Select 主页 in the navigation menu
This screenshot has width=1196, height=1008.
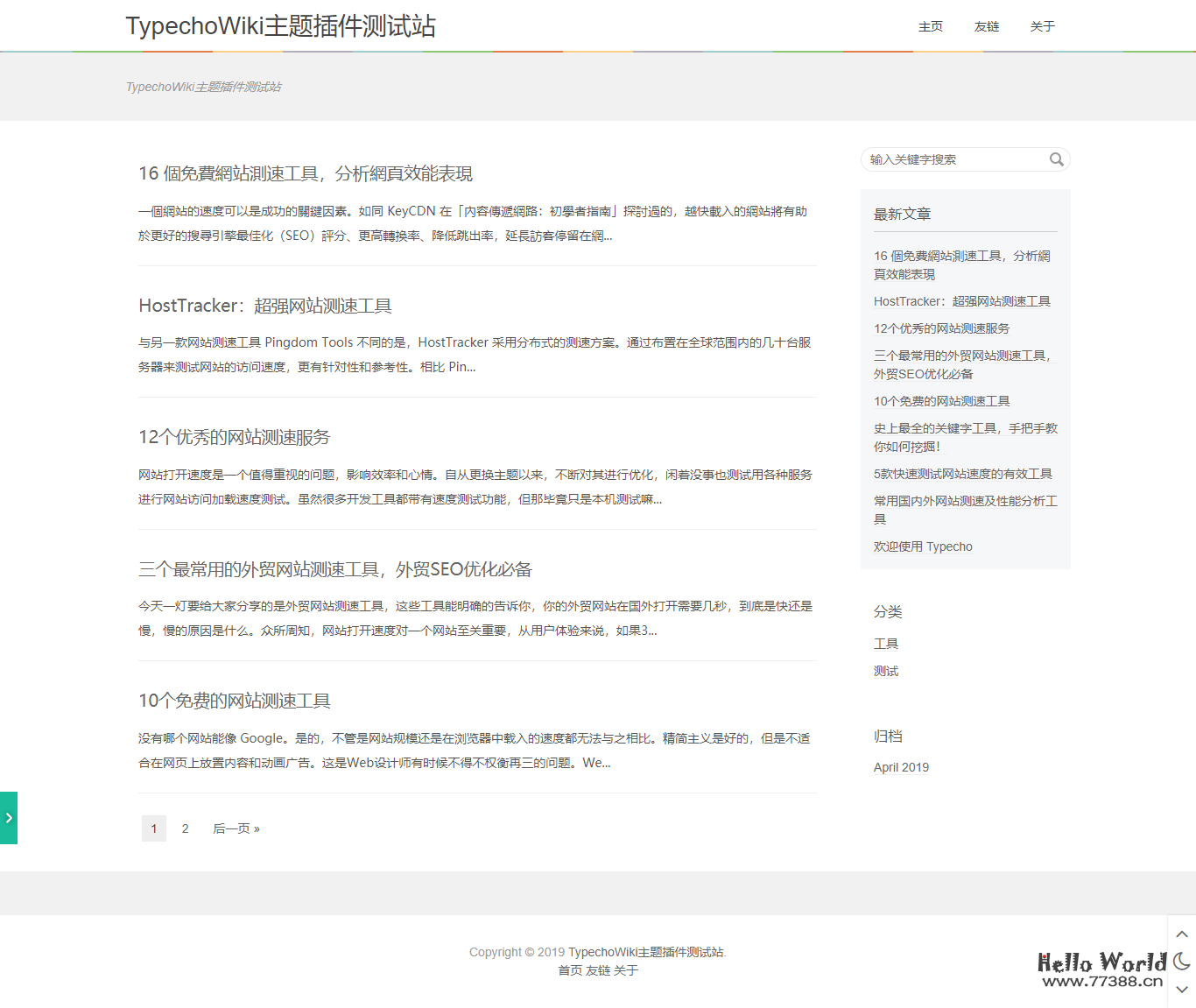(931, 27)
